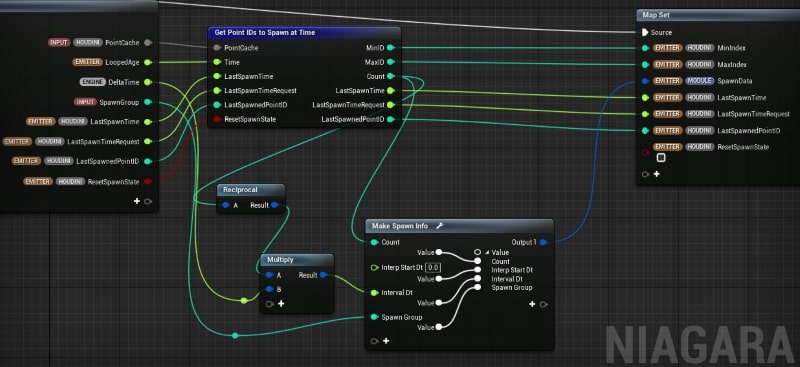The height and width of the screenshot is (367, 800).
Task: Click LastSpawnedPointID output pin on Get Point IDs
Action: coord(390,119)
